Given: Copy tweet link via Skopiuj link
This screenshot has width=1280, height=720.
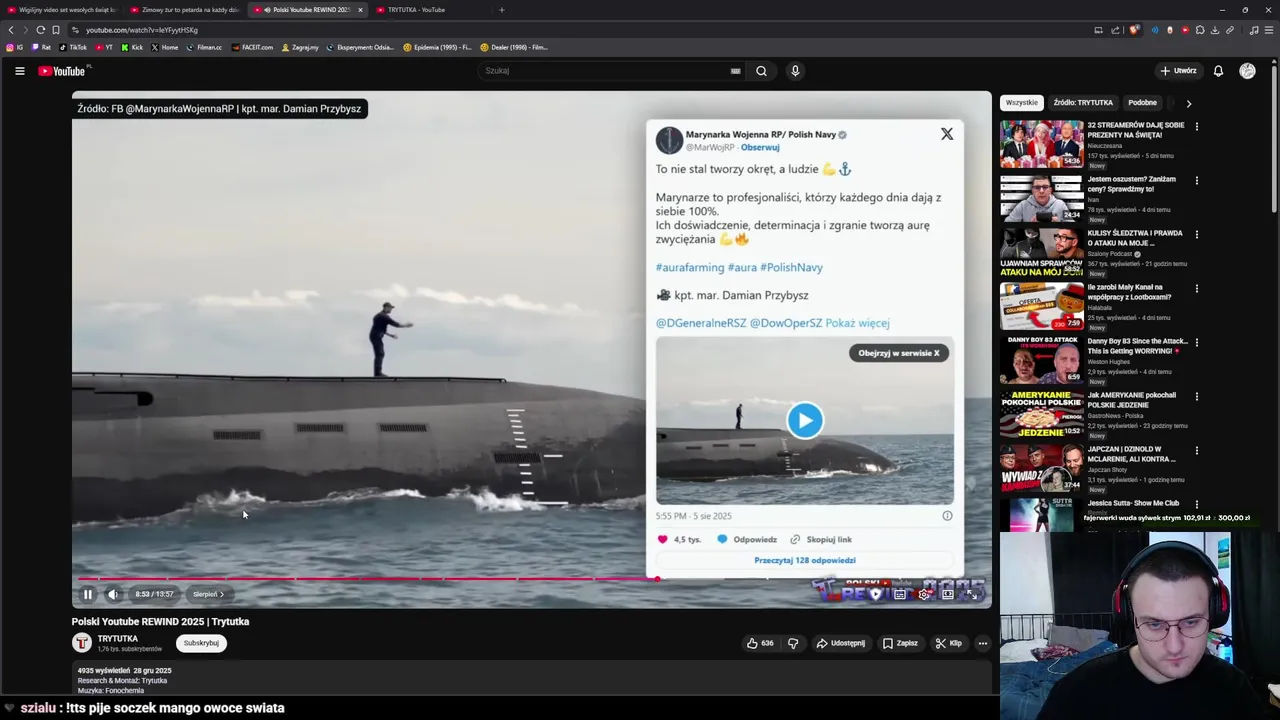Looking at the screenshot, I should click(x=821, y=539).
